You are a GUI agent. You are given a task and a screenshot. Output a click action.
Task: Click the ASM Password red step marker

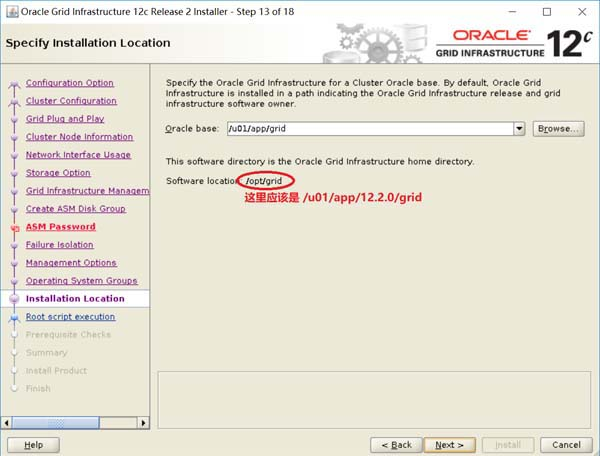point(15,228)
